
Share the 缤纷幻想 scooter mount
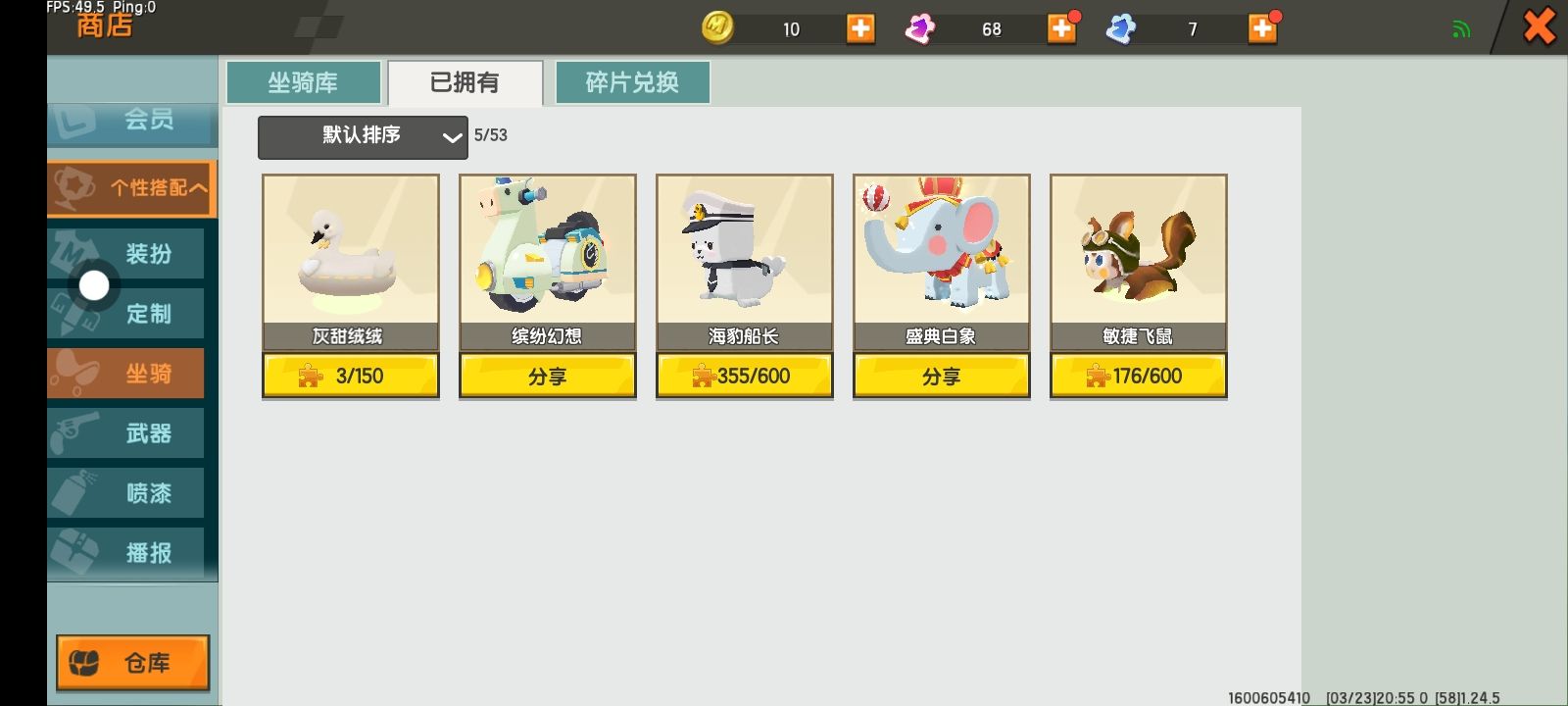[547, 377]
